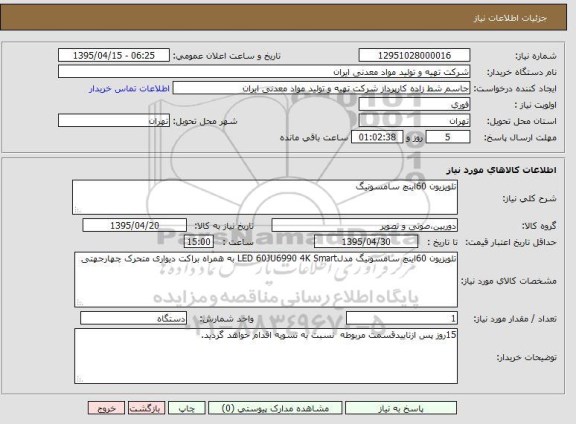Click the توضیحات خریدار text area
Screen dimensions: 576x424
coord(266,356)
